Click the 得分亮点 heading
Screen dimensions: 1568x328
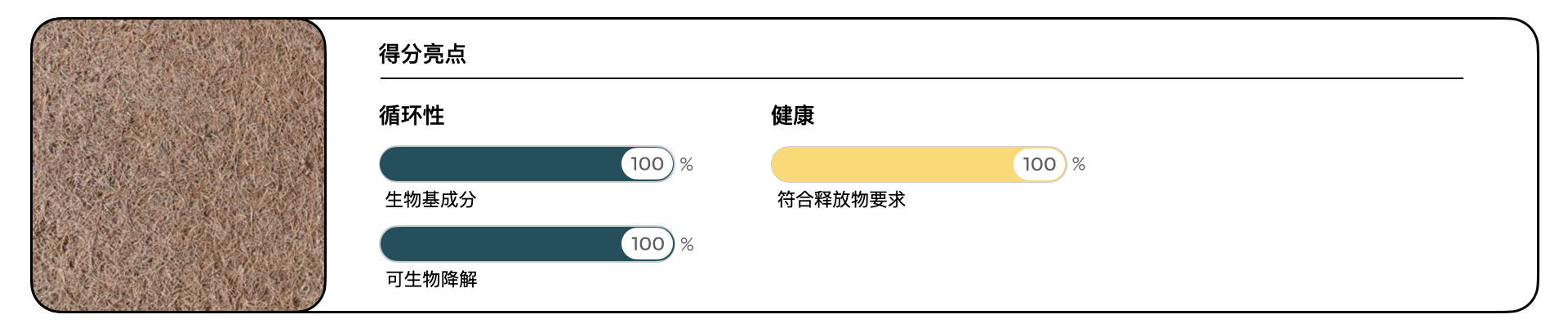[422, 54]
